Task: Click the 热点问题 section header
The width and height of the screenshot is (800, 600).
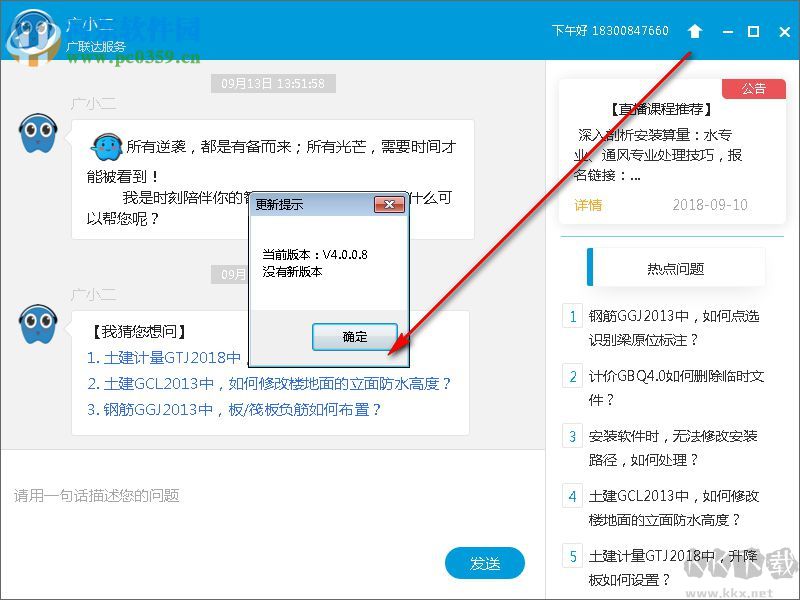Action: (x=676, y=268)
